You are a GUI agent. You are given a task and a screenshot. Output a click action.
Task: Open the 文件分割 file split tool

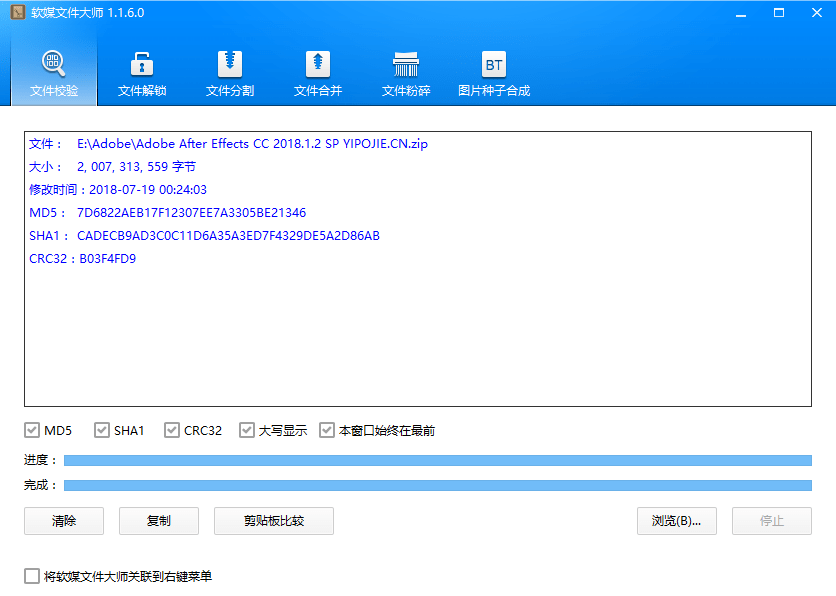coord(229,72)
